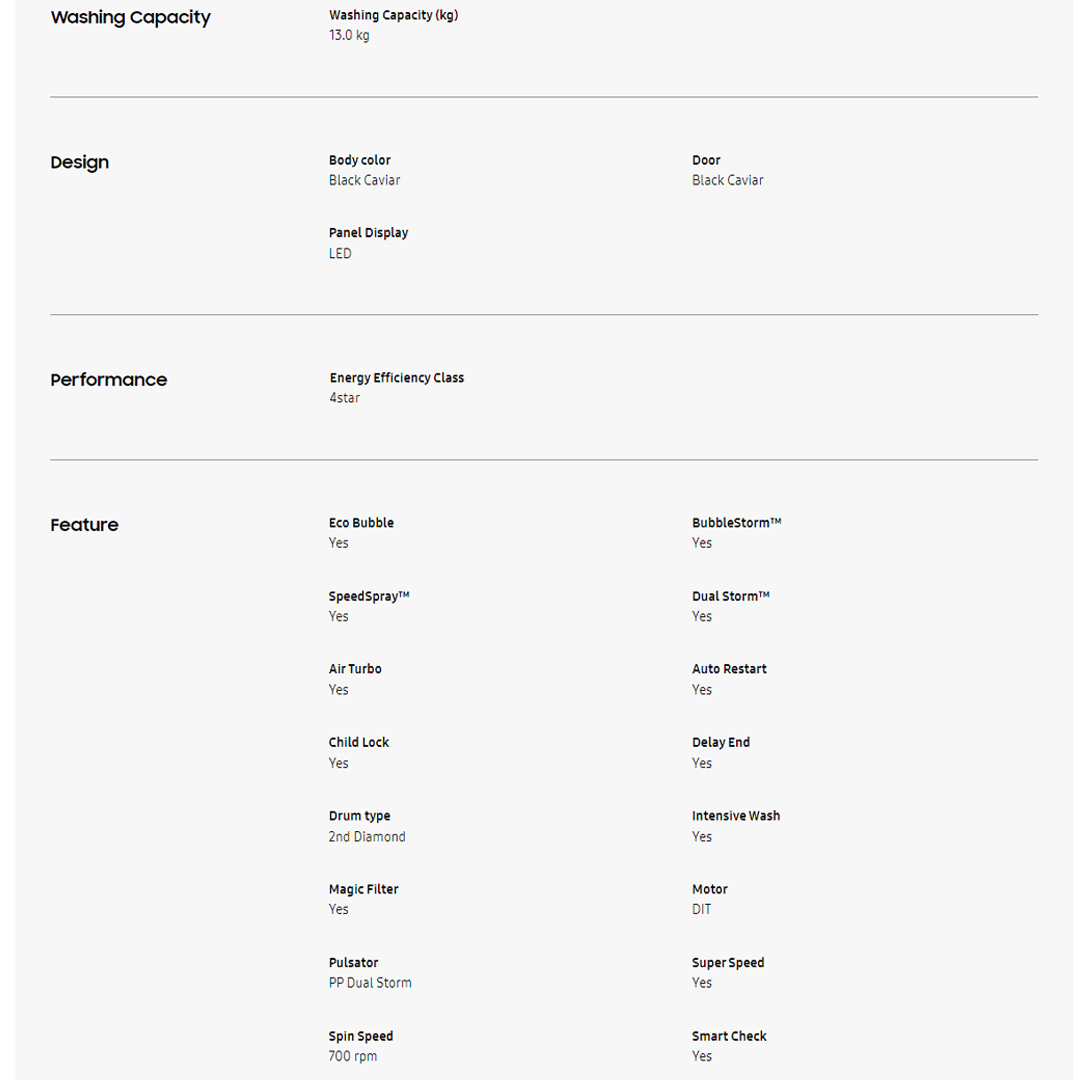This screenshot has height=1080, width=1080.
Task: Click the Eco Bubble feature label
Action: click(x=361, y=523)
